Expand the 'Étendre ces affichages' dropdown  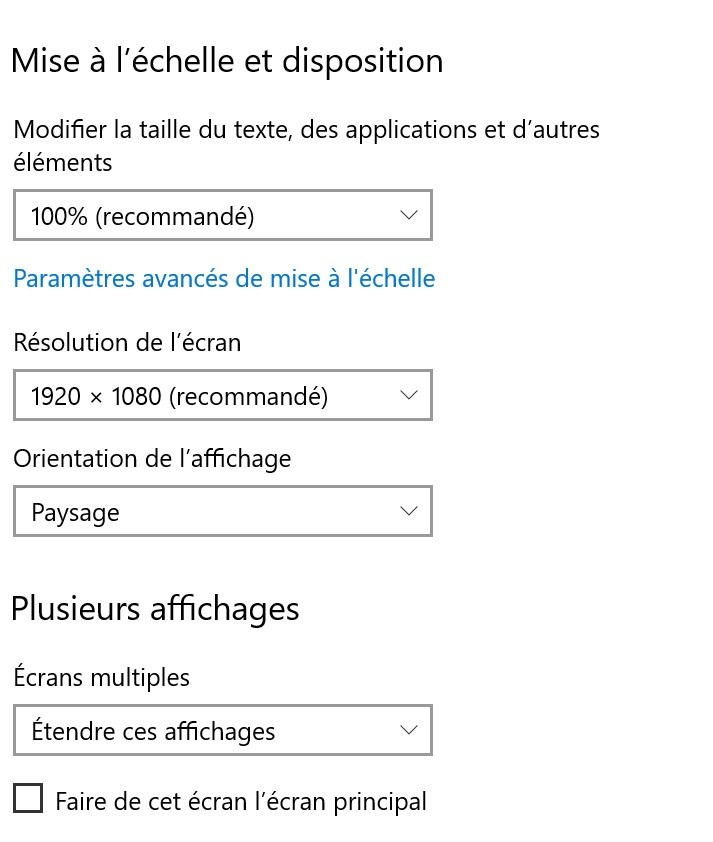coord(222,731)
